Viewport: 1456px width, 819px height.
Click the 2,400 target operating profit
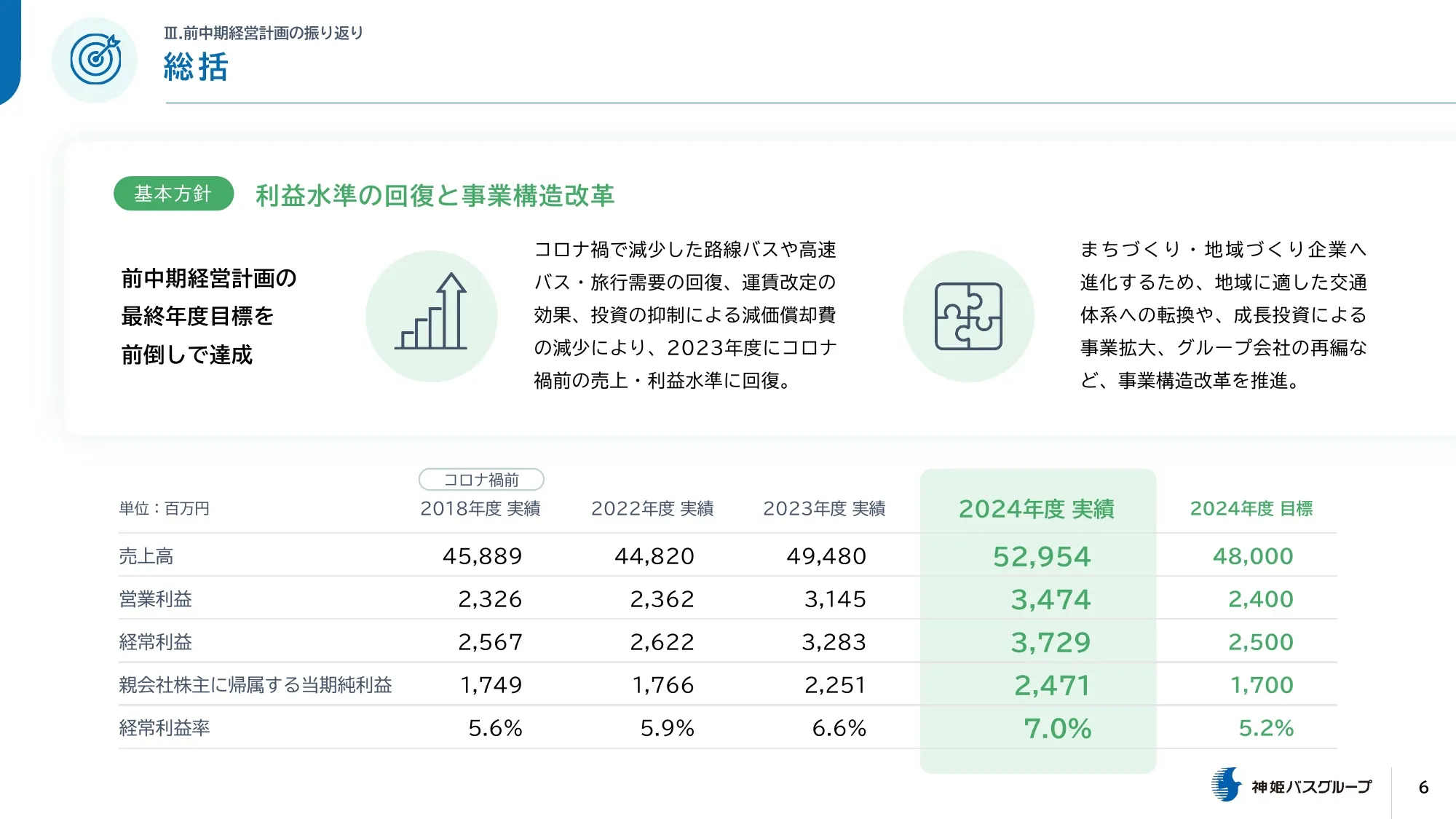pos(1261,599)
